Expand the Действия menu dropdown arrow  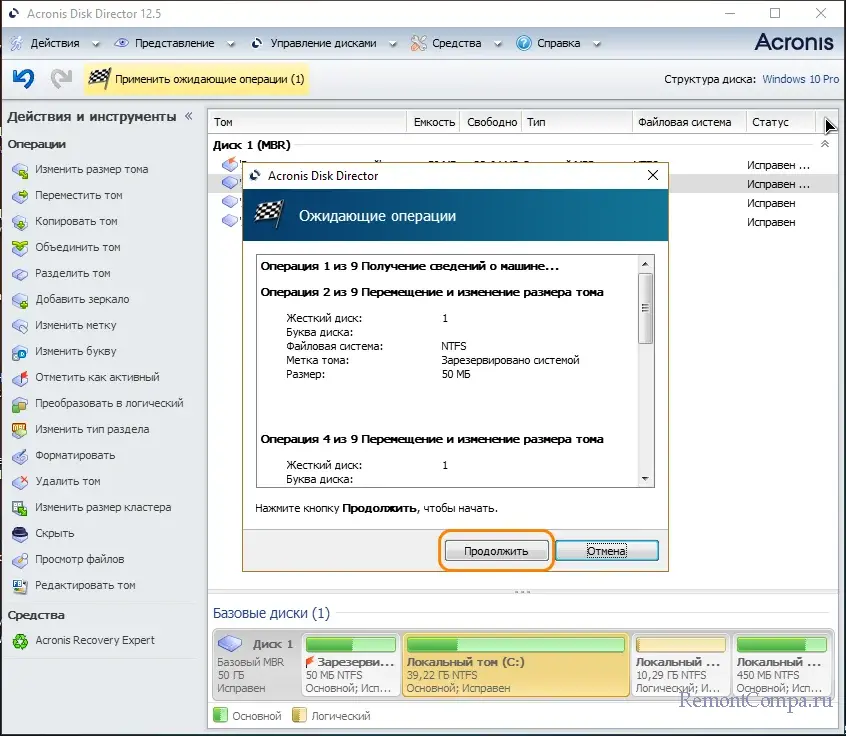coord(95,44)
